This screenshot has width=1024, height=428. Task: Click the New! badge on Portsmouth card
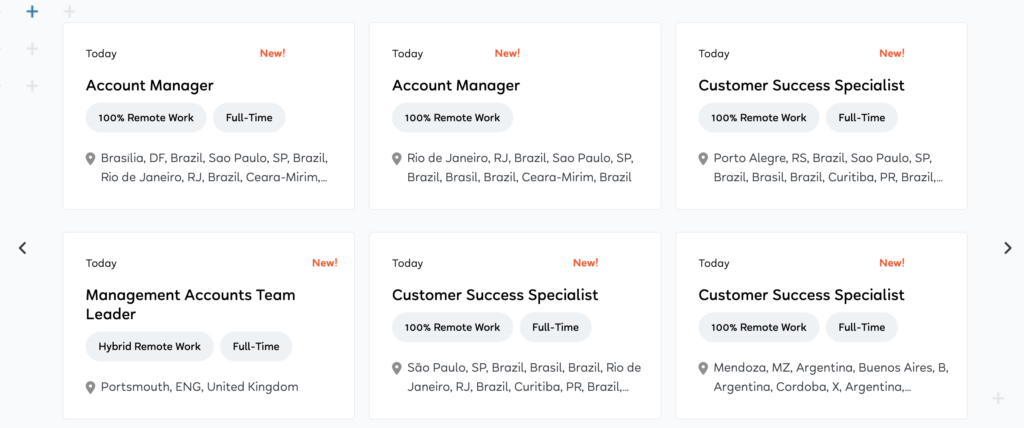tap(324, 263)
